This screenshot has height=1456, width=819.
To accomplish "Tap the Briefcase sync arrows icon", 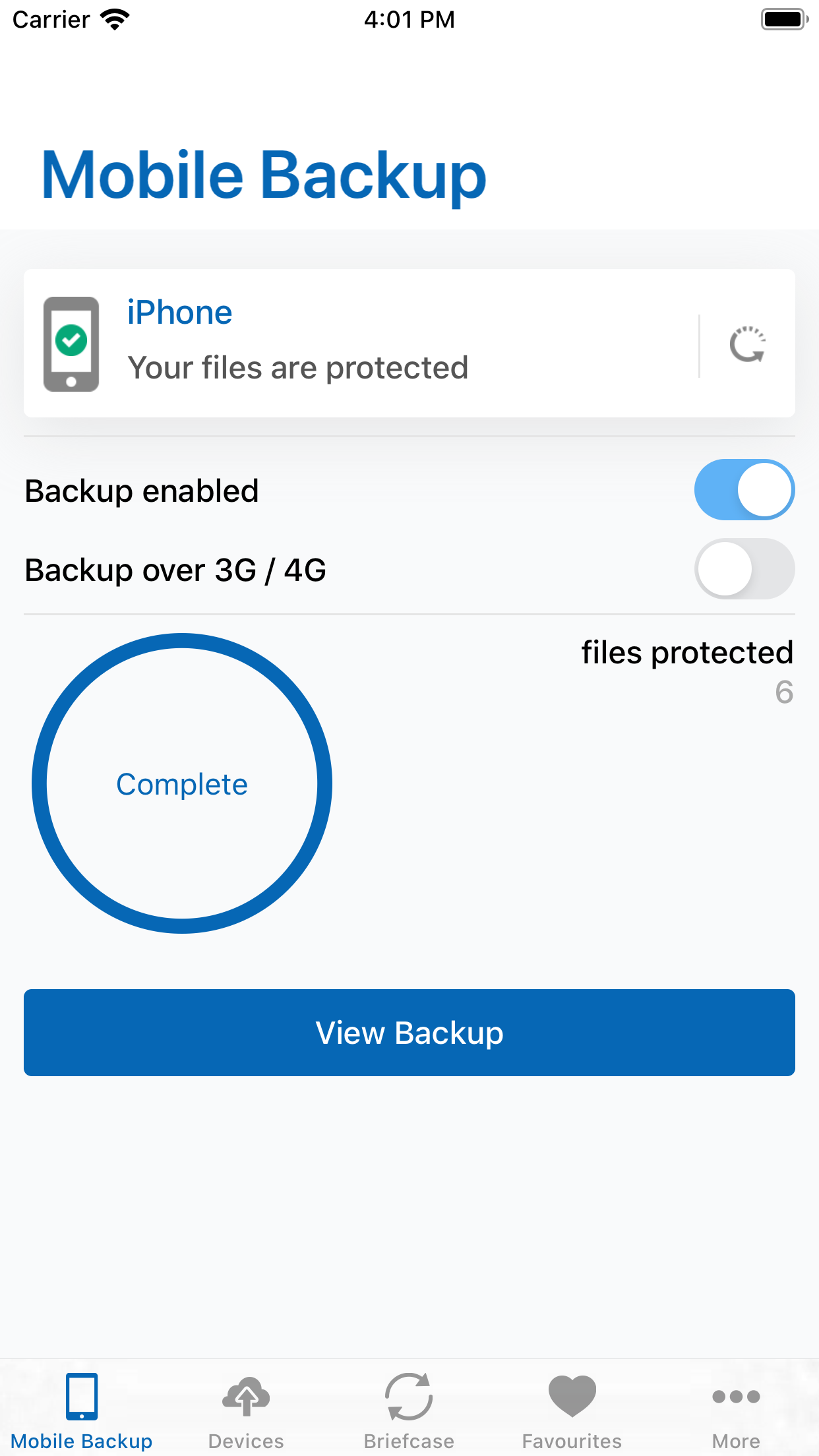I will (409, 1396).
